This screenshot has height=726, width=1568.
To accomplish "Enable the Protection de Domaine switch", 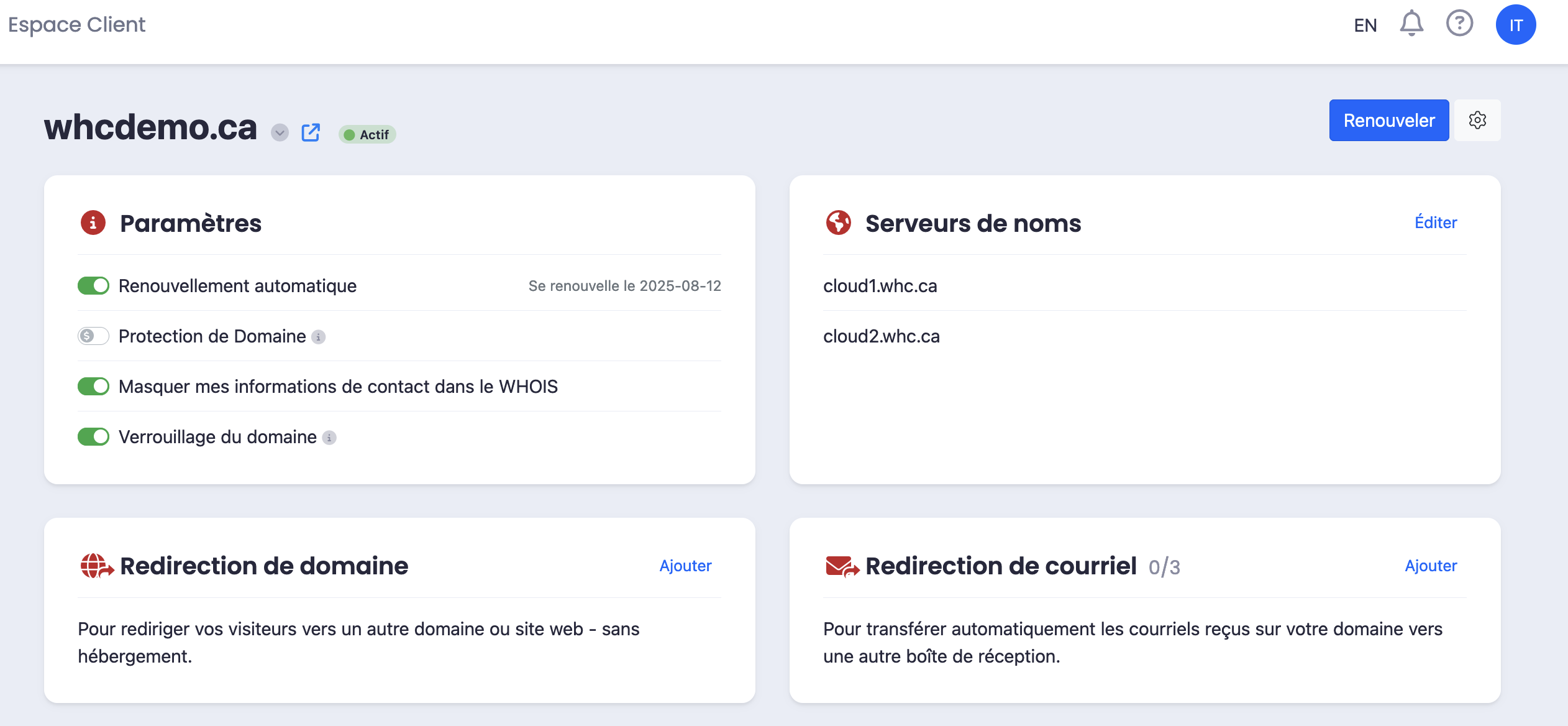I will (x=93, y=336).
